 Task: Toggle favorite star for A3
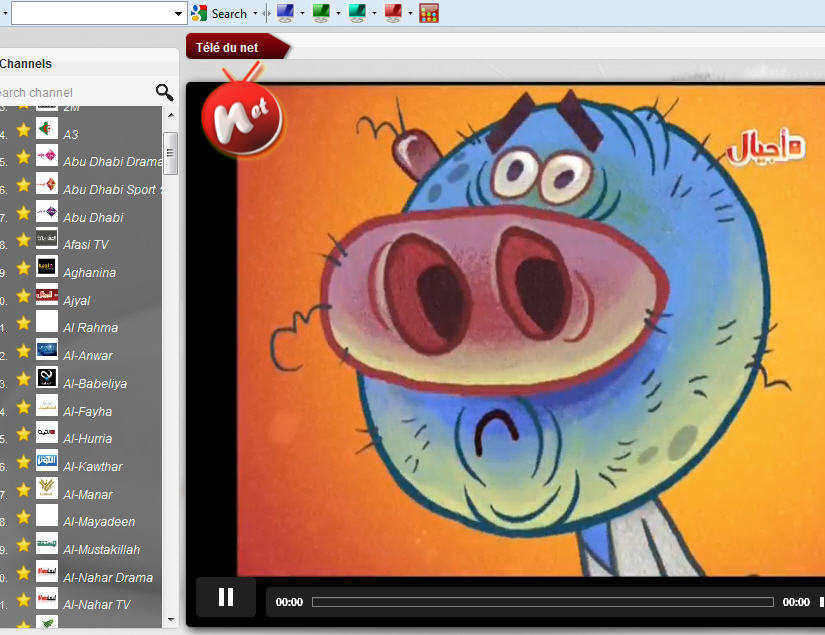point(23,129)
